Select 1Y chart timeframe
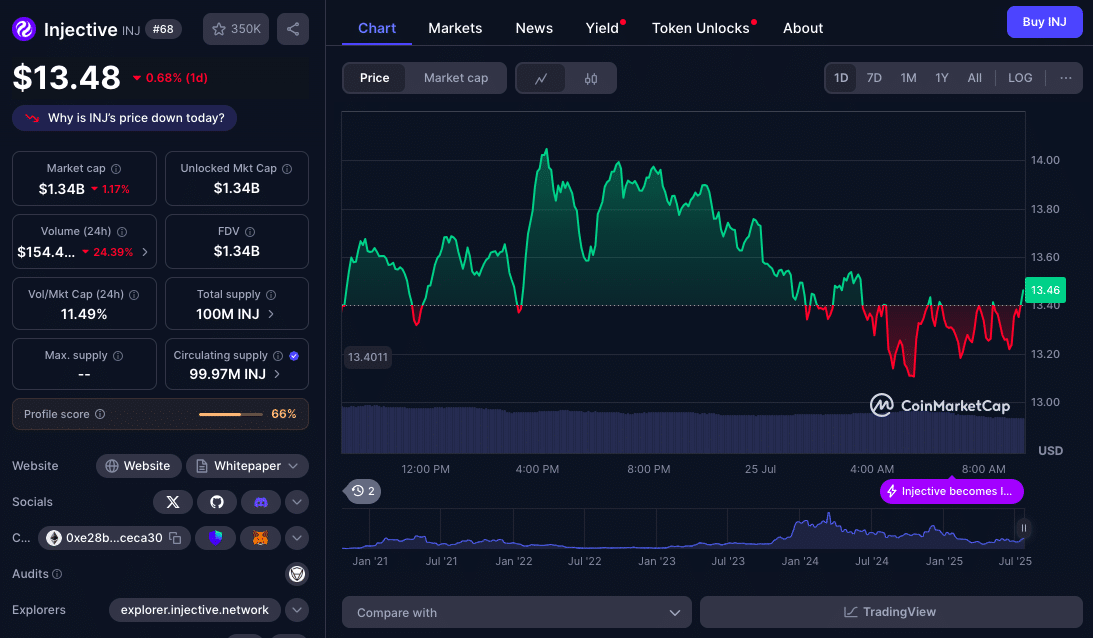 [942, 78]
